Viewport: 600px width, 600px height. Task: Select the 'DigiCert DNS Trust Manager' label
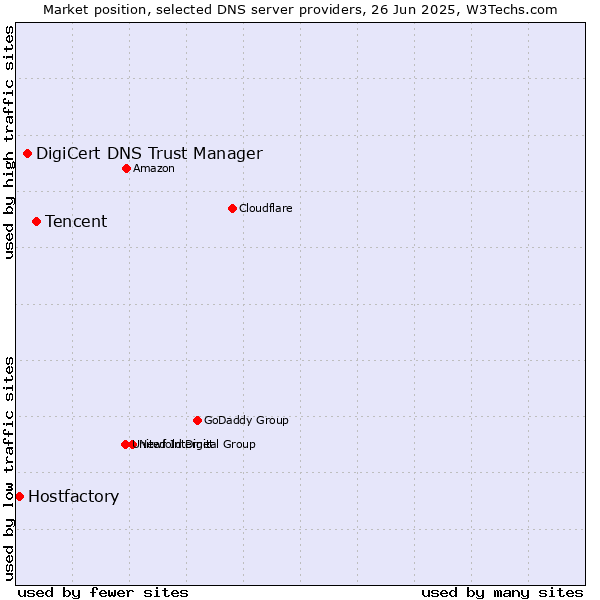(149, 153)
